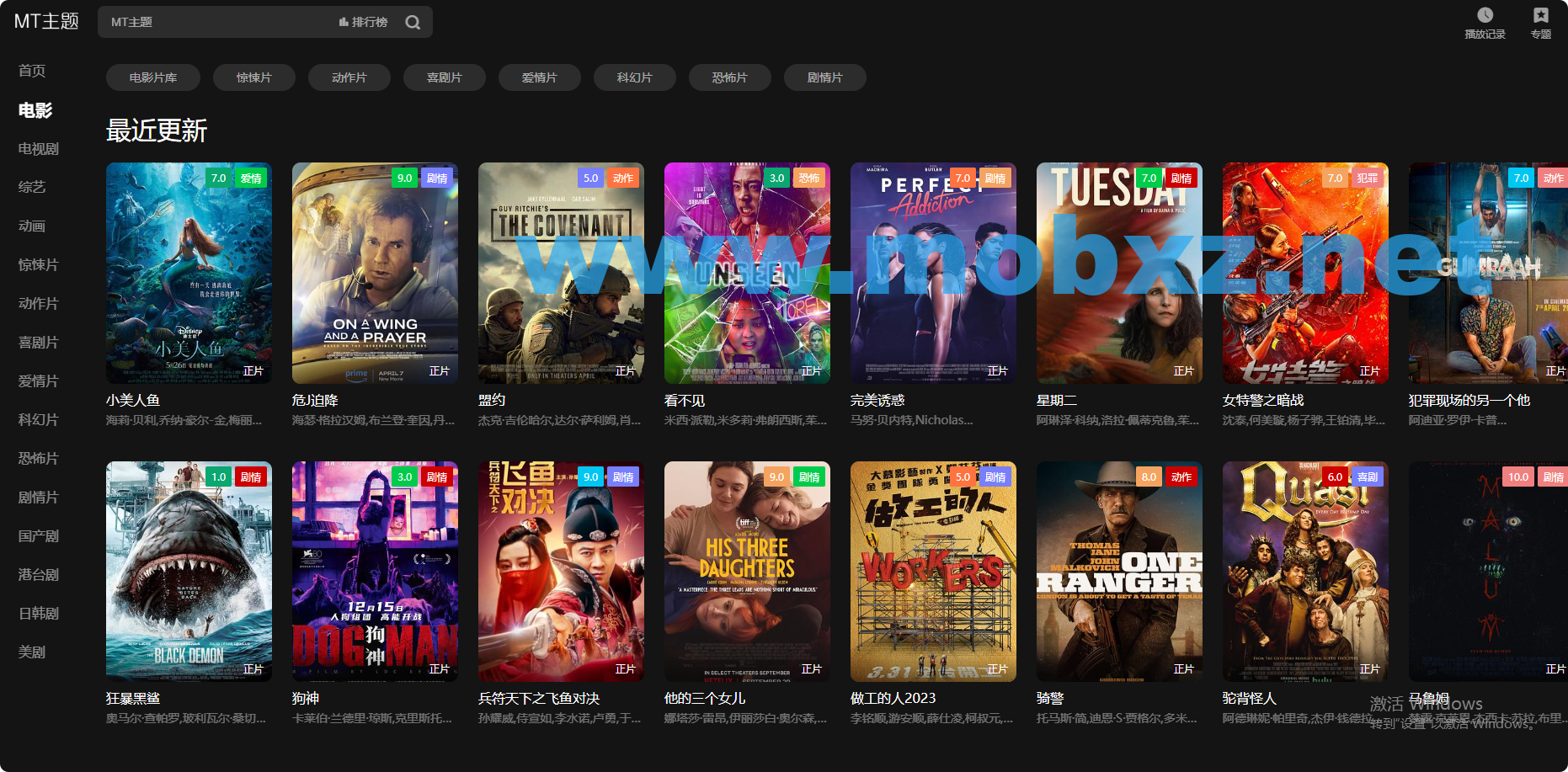Open 电影 in the sidebar
Screen dimensions: 1568x772
tap(35, 110)
